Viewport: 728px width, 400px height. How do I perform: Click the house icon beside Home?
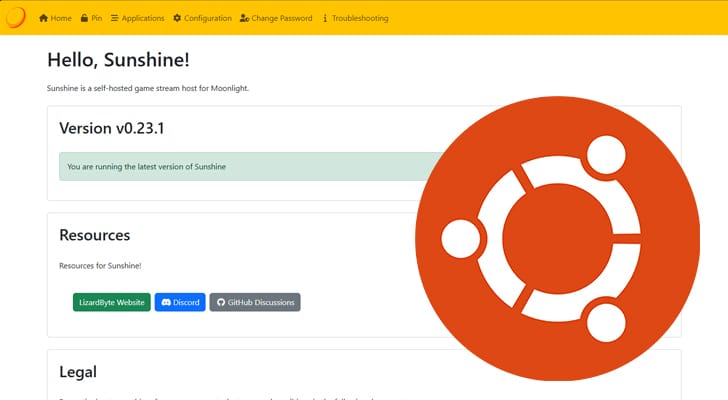click(43, 18)
